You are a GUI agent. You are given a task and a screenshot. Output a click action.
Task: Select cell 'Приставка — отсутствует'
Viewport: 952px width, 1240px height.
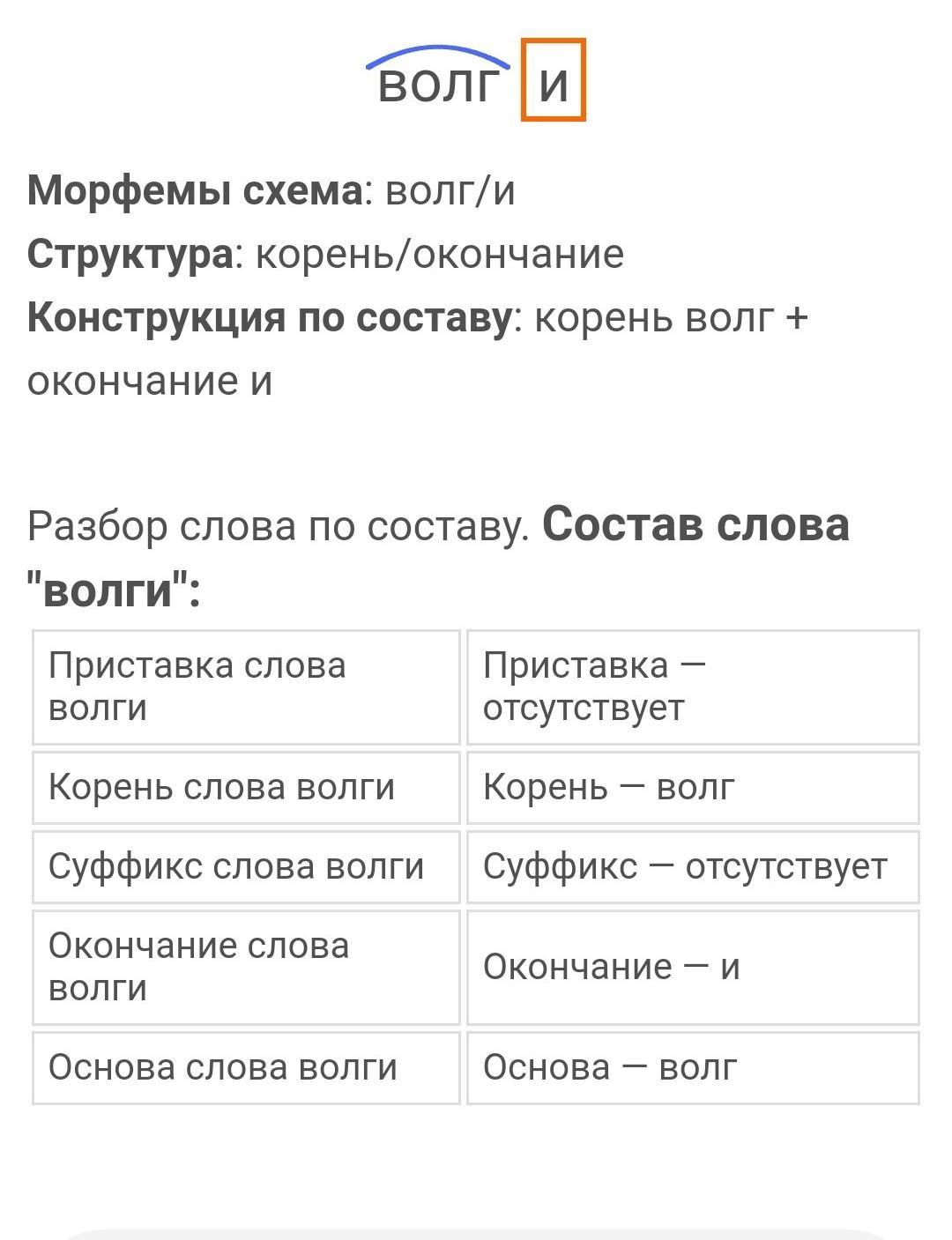pyautogui.click(x=693, y=687)
